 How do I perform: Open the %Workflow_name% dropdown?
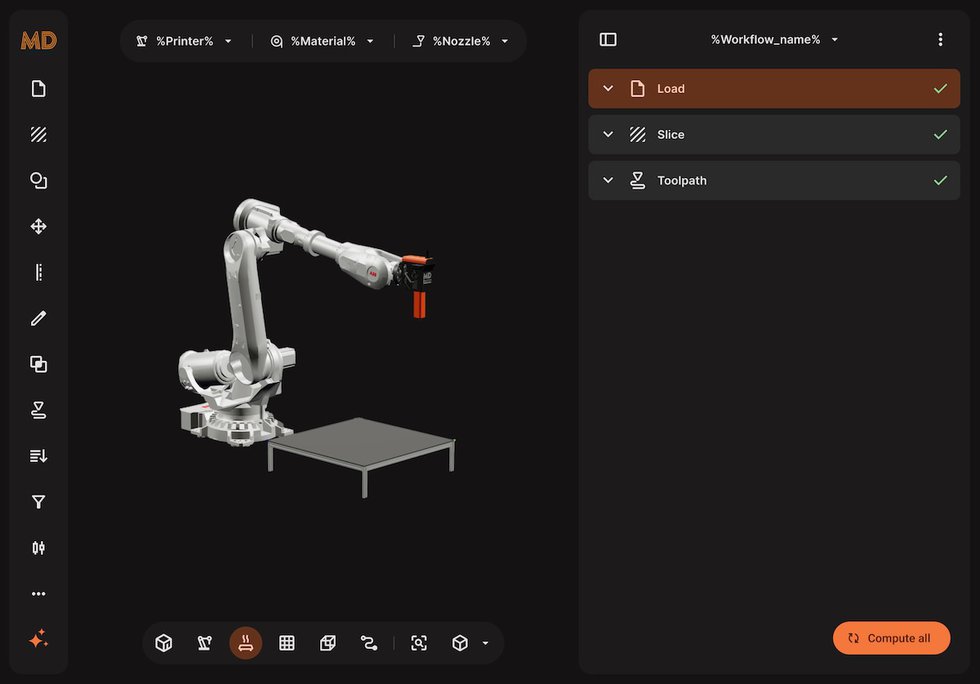pyautogui.click(x=774, y=40)
